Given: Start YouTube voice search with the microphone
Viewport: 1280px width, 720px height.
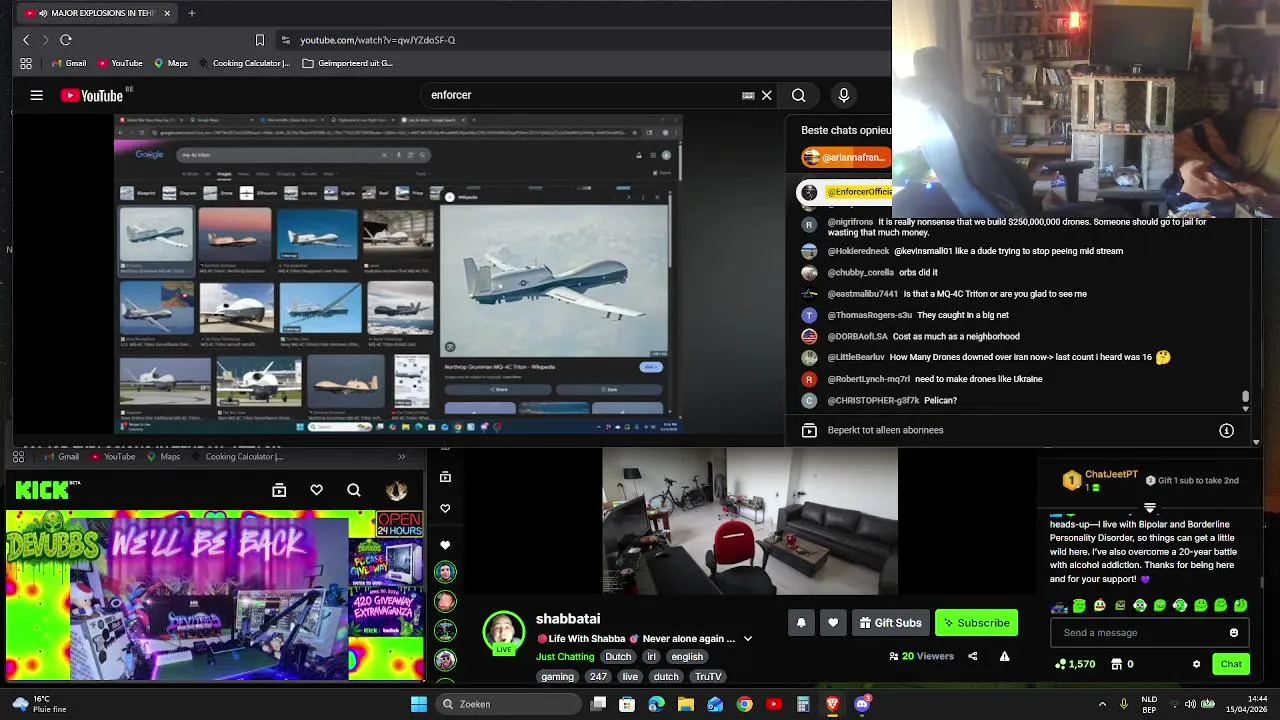Looking at the screenshot, I should point(844,95).
